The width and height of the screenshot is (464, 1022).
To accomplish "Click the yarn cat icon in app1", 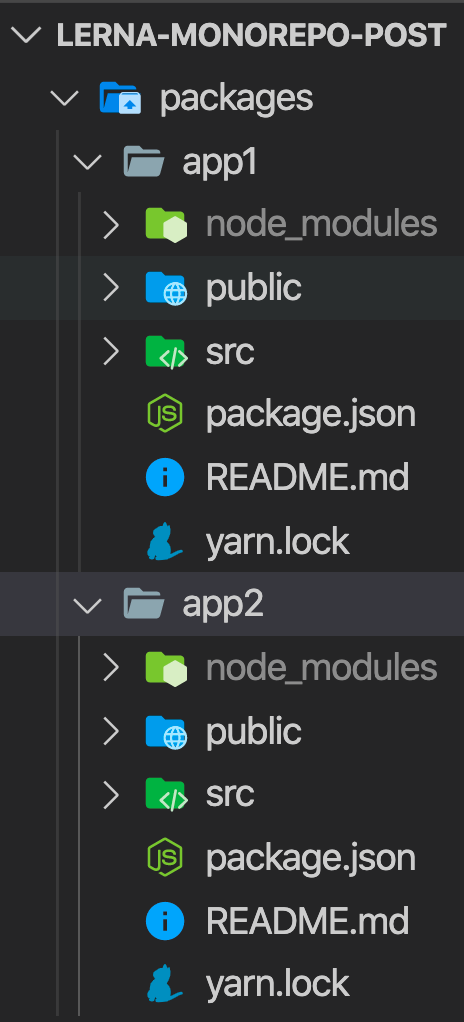I will click(x=164, y=541).
